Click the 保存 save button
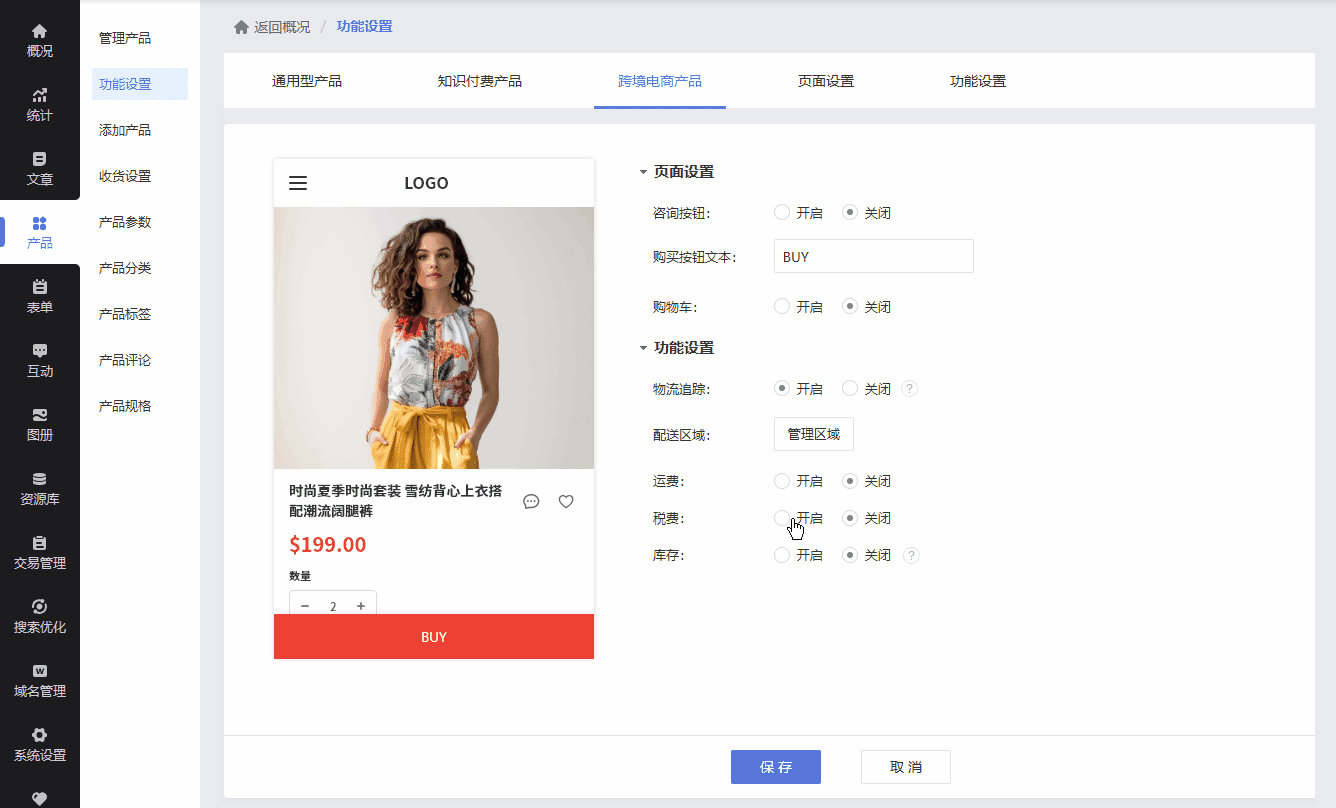The width and height of the screenshot is (1336, 808). 776,767
